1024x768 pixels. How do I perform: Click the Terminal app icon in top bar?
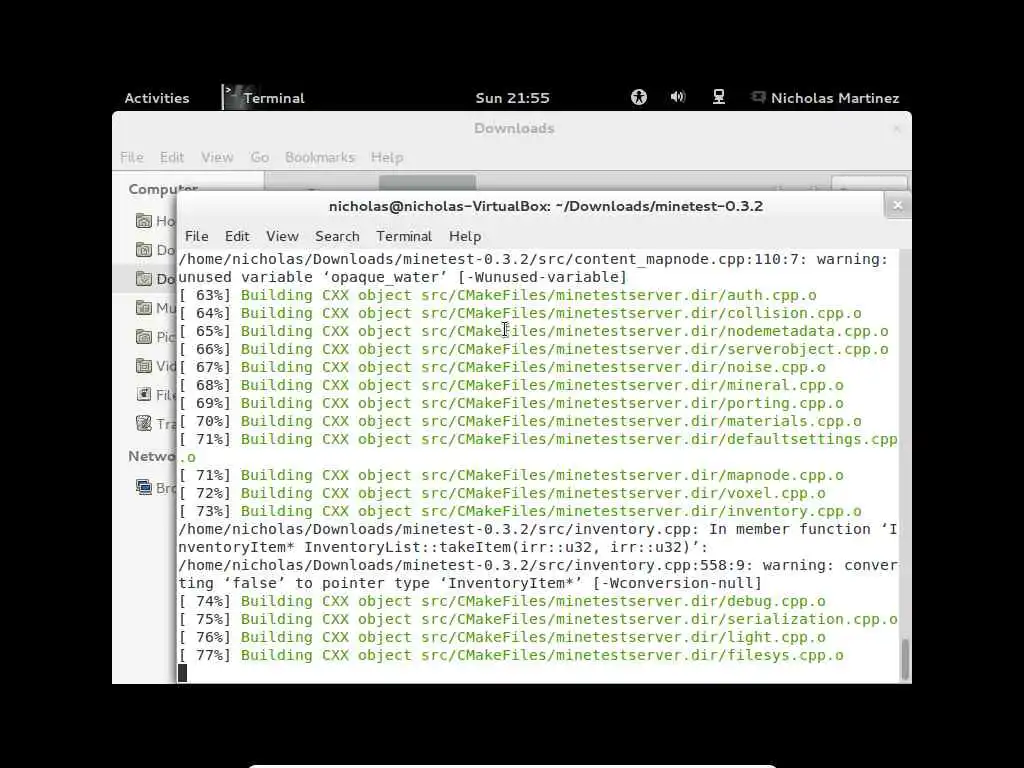coord(232,97)
